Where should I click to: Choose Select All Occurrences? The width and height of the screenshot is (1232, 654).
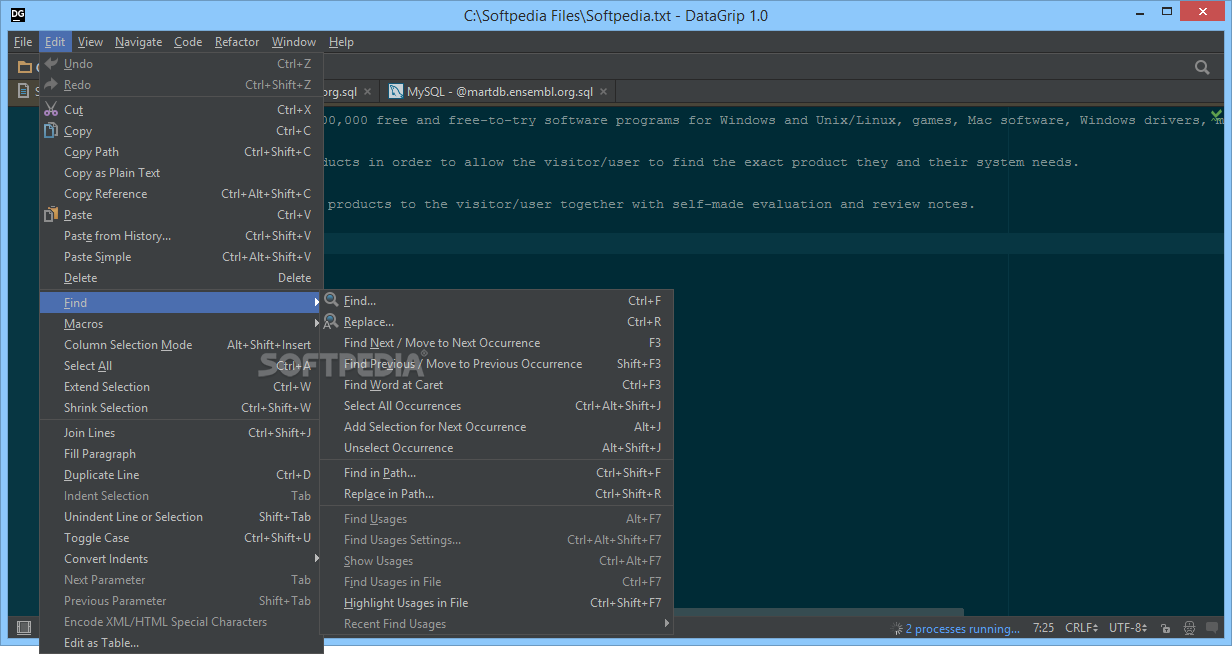click(497, 405)
